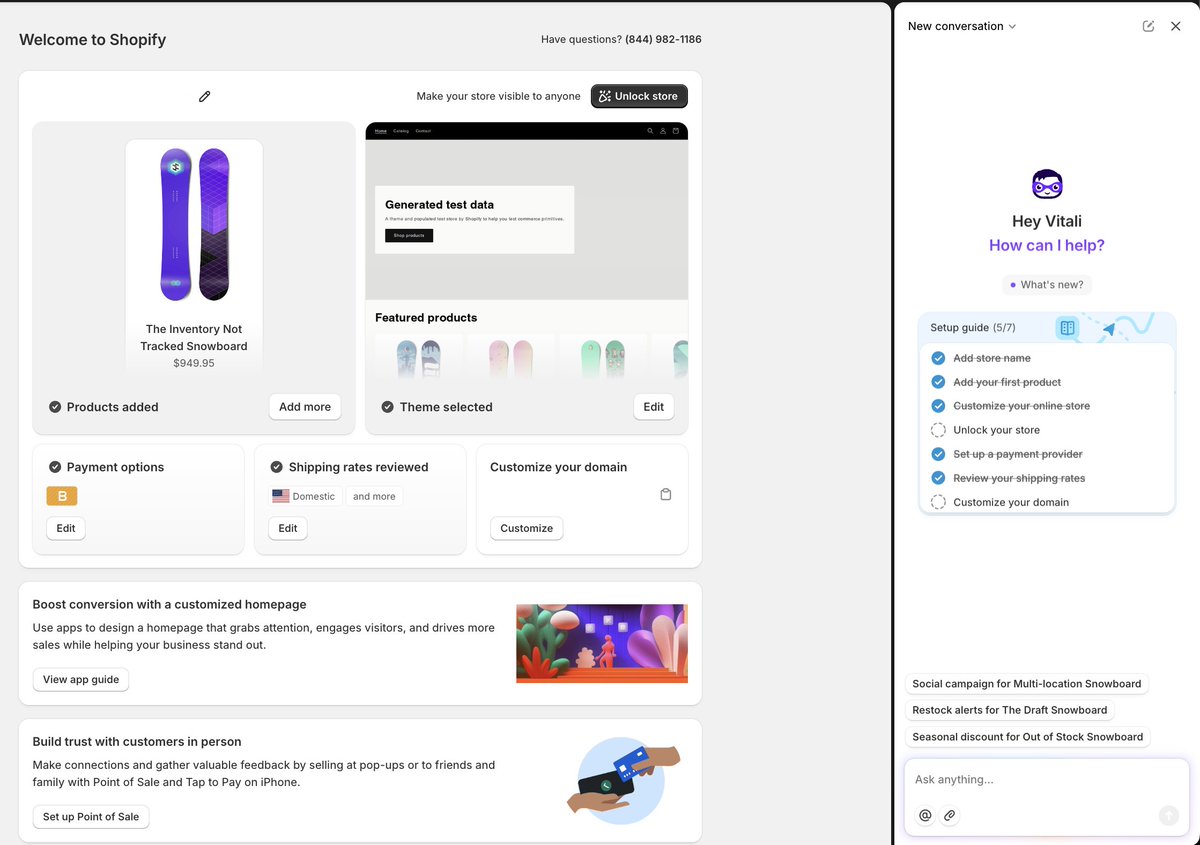Image resolution: width=1200 pixels, height=845 pixels.
Task: Click Contact in theme preview navigation
Action: tap(423, 131)
